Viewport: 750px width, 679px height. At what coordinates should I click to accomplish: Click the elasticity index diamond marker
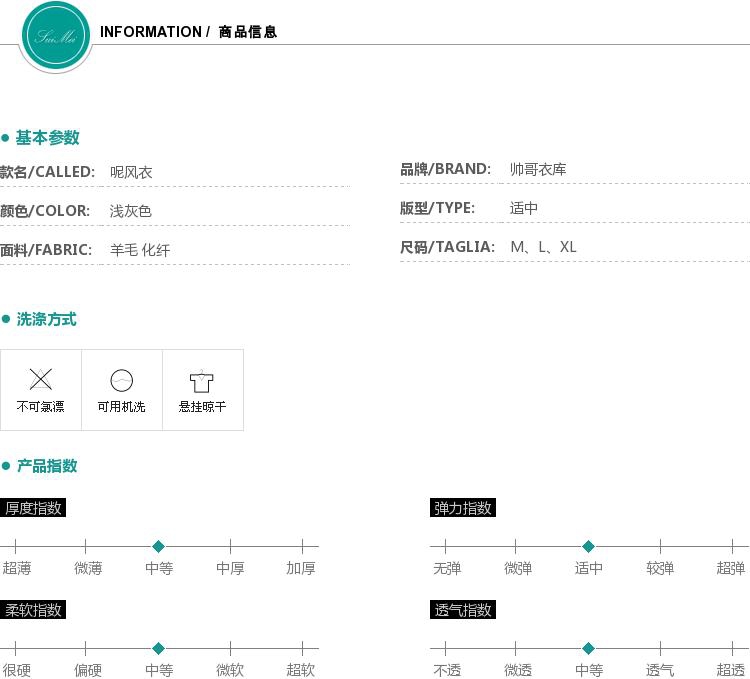(x=588, y=547)
